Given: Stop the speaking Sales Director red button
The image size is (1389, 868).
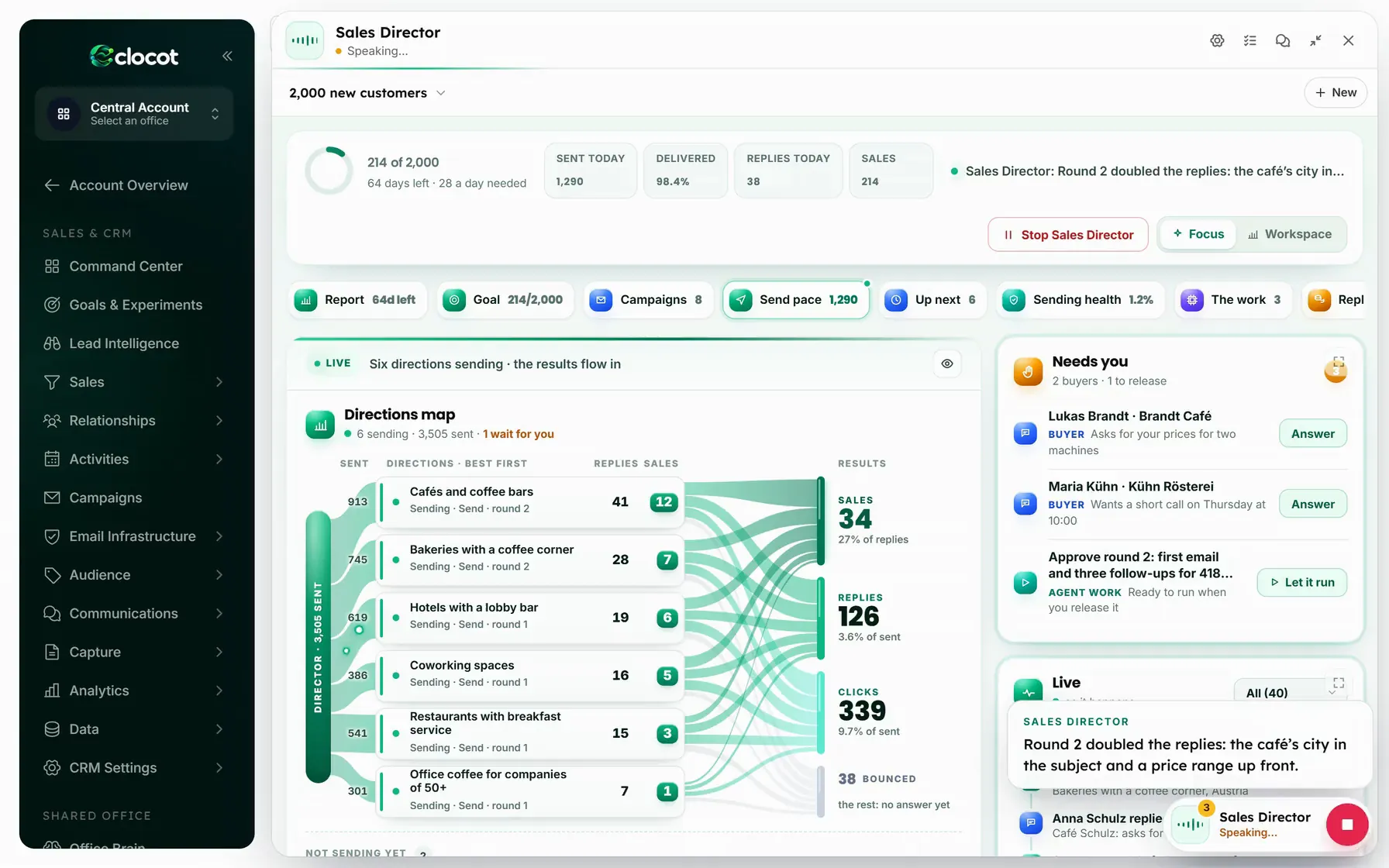Looking at the screenshot, I should pyautogui.click(x=1347, y=825).
